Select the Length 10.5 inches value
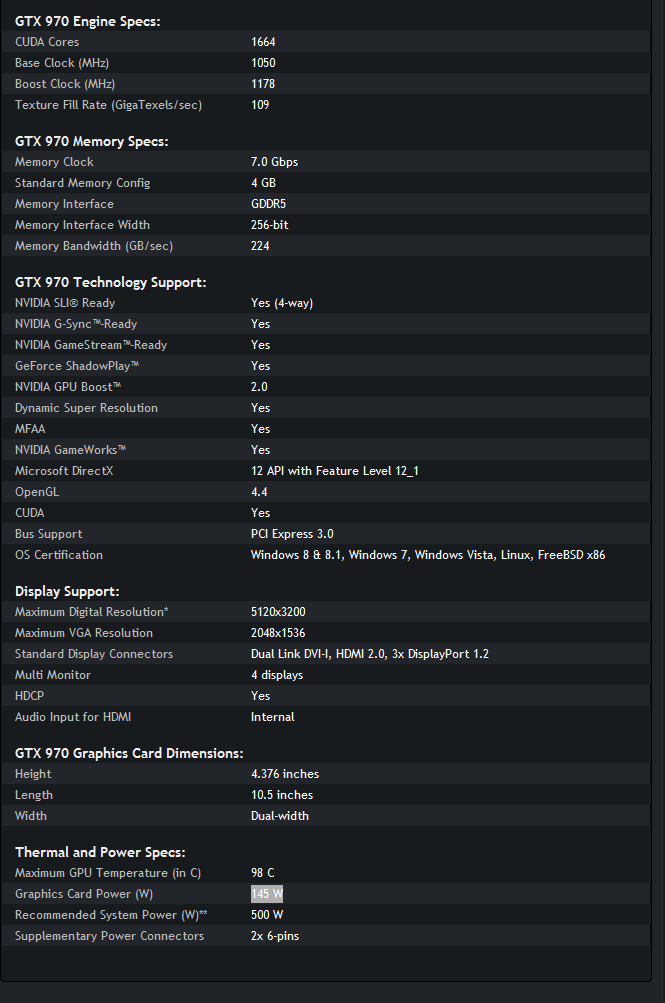The image size is (665, 1003). (282, 794)
